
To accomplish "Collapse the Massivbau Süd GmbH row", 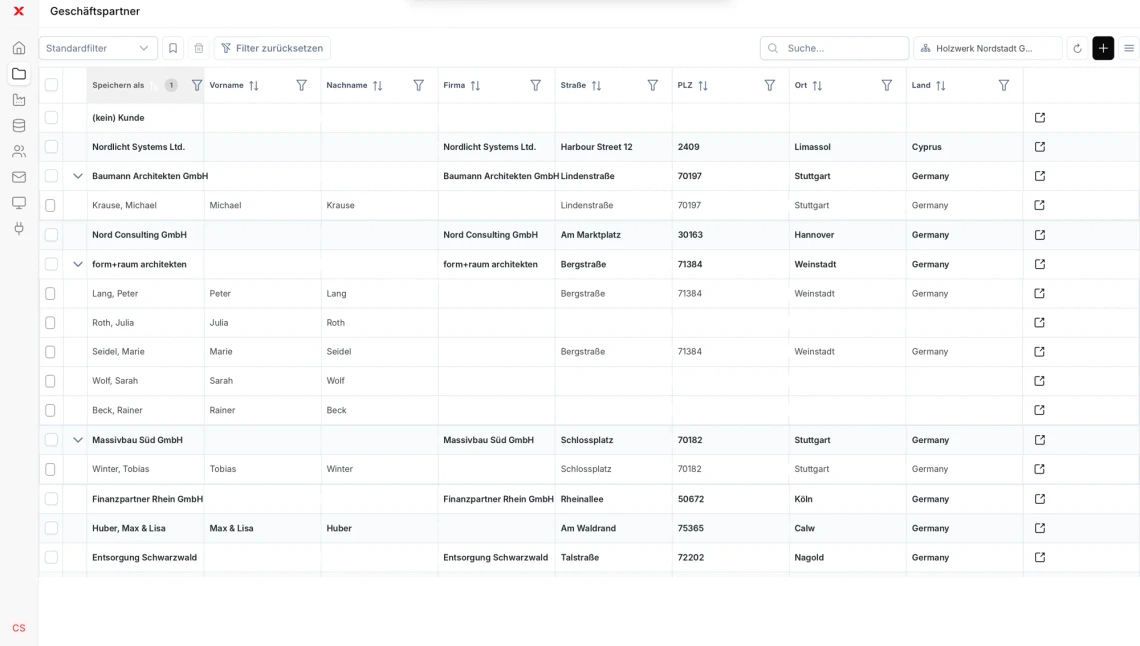I will pyautogui.click(x=78, y=440).
